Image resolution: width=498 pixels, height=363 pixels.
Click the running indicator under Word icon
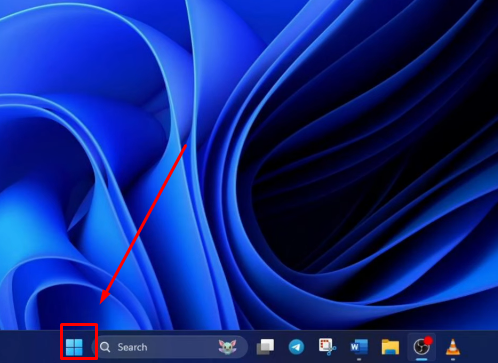[359, 359]
